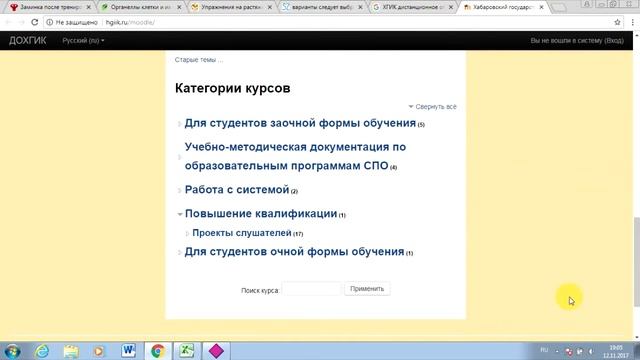Open Windows Media Player taskbar icon
Image resolution: width=640 pixels, height=360 pixels.
point(99,351)
